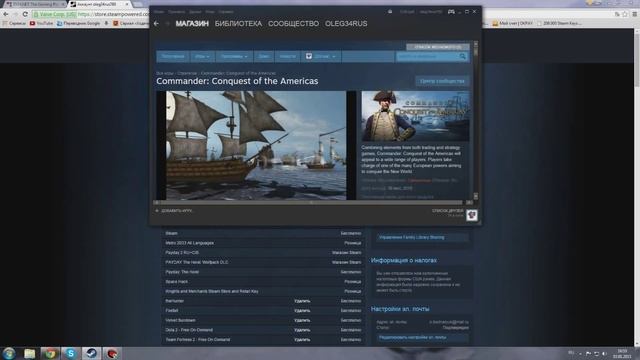Open the OLEG34RUS profile tab
Viewport: 640px width, 360px height.
point(346,24)
